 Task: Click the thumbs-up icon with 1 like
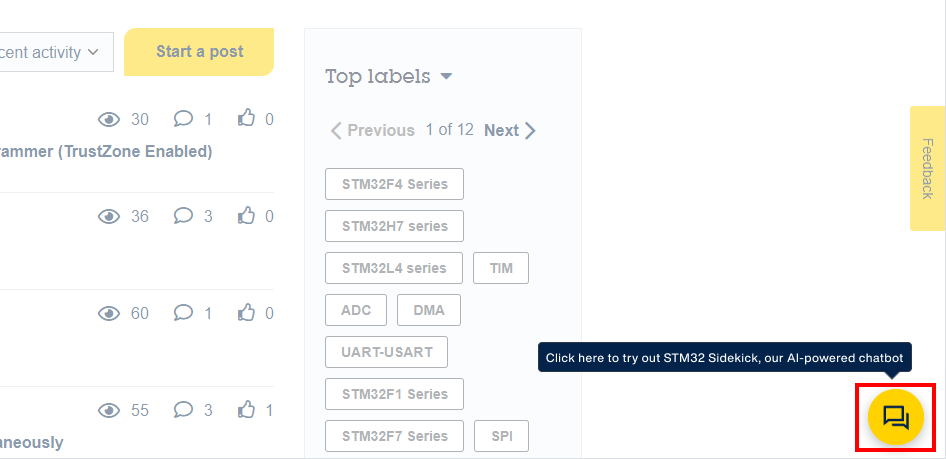246,410
